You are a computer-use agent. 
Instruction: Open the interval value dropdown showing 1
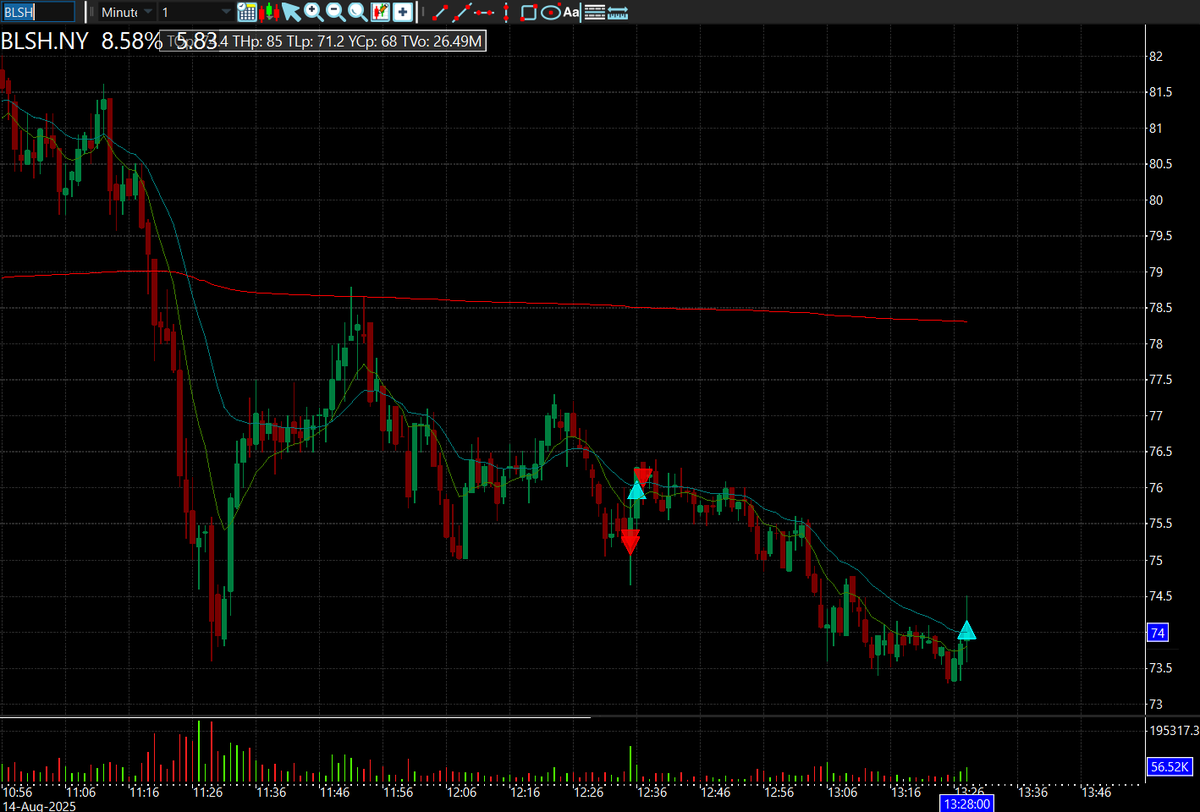click(x=196, y=12)
